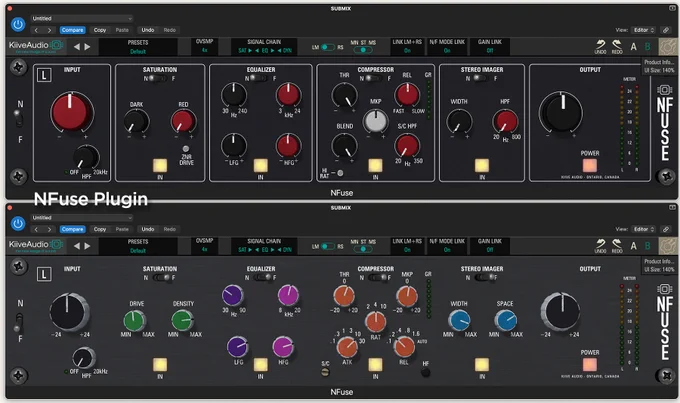680x403 pixels.
Task: Click GAIN LINK setting in bottom window
Action: 490,246
